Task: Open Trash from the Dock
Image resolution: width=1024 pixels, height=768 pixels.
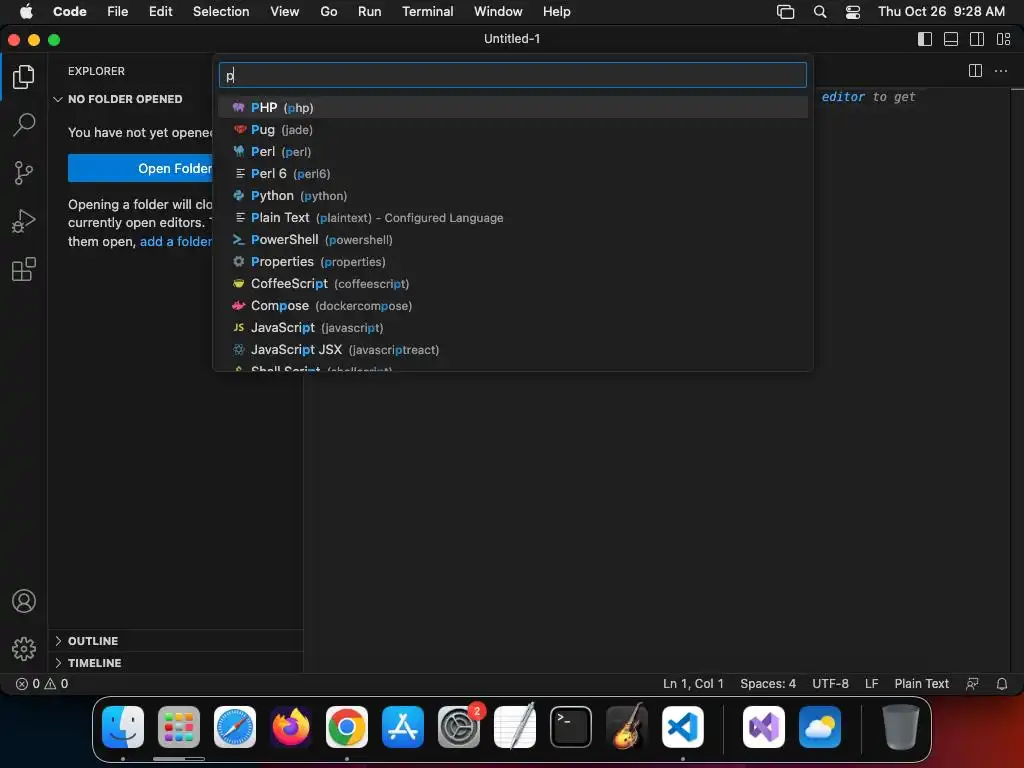Action: (901, 727)
